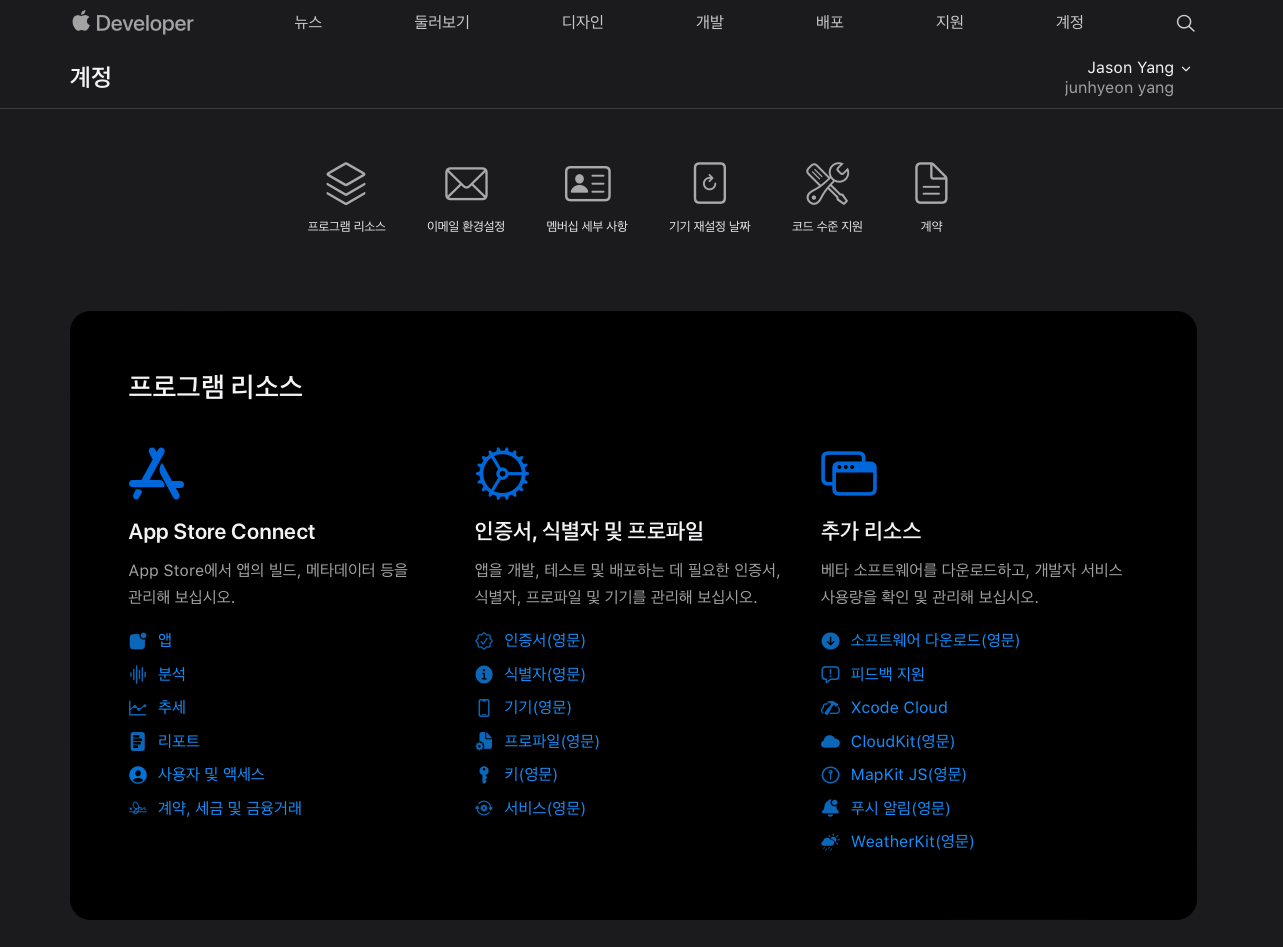Open the WeatherKit(영문) link
The height and width of the screenshot is (947, 1283).
[912, 841]
